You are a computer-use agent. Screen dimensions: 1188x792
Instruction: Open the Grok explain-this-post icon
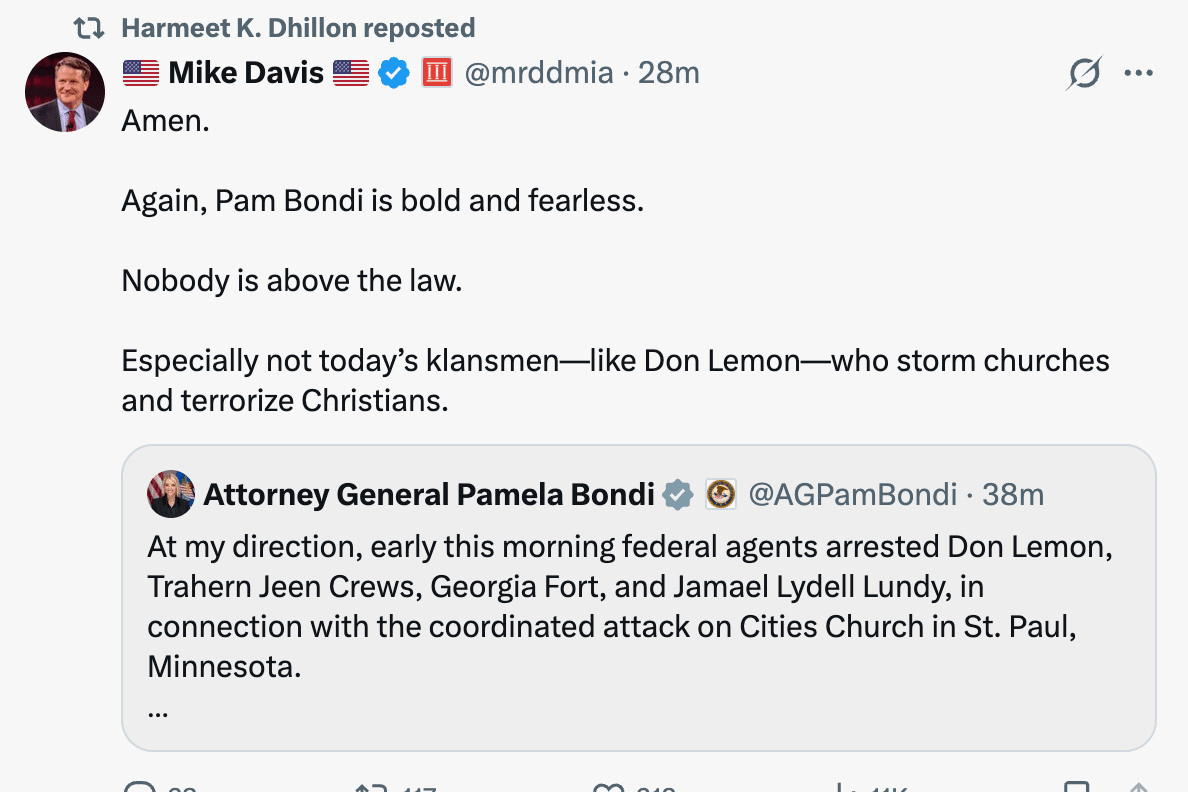click(x=1083, y=73)
